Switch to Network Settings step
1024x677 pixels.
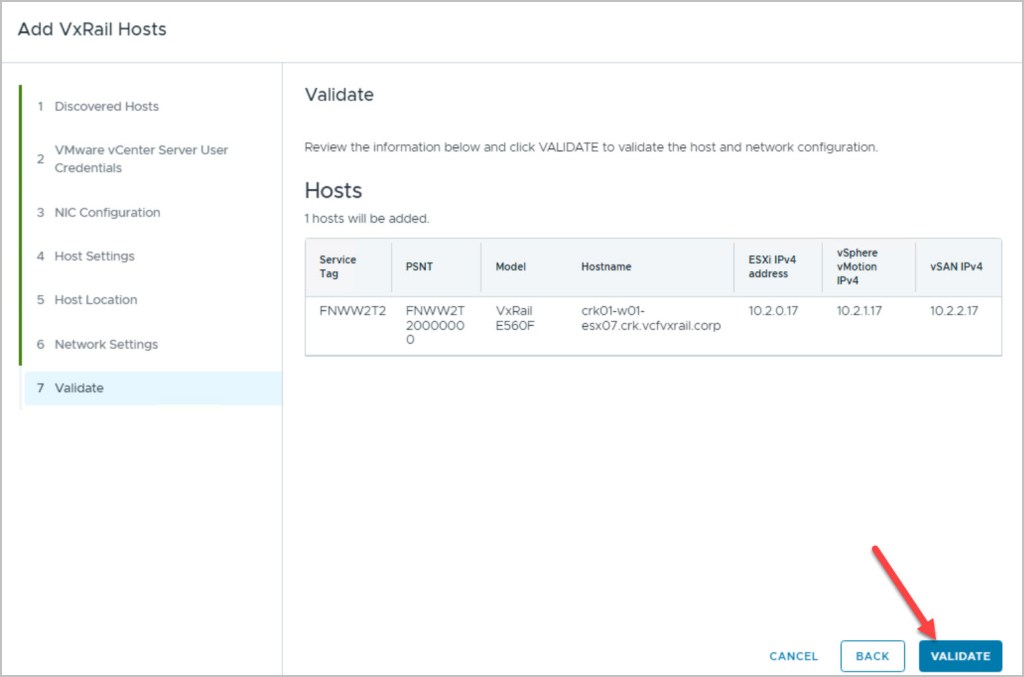(x=106, y=344)
